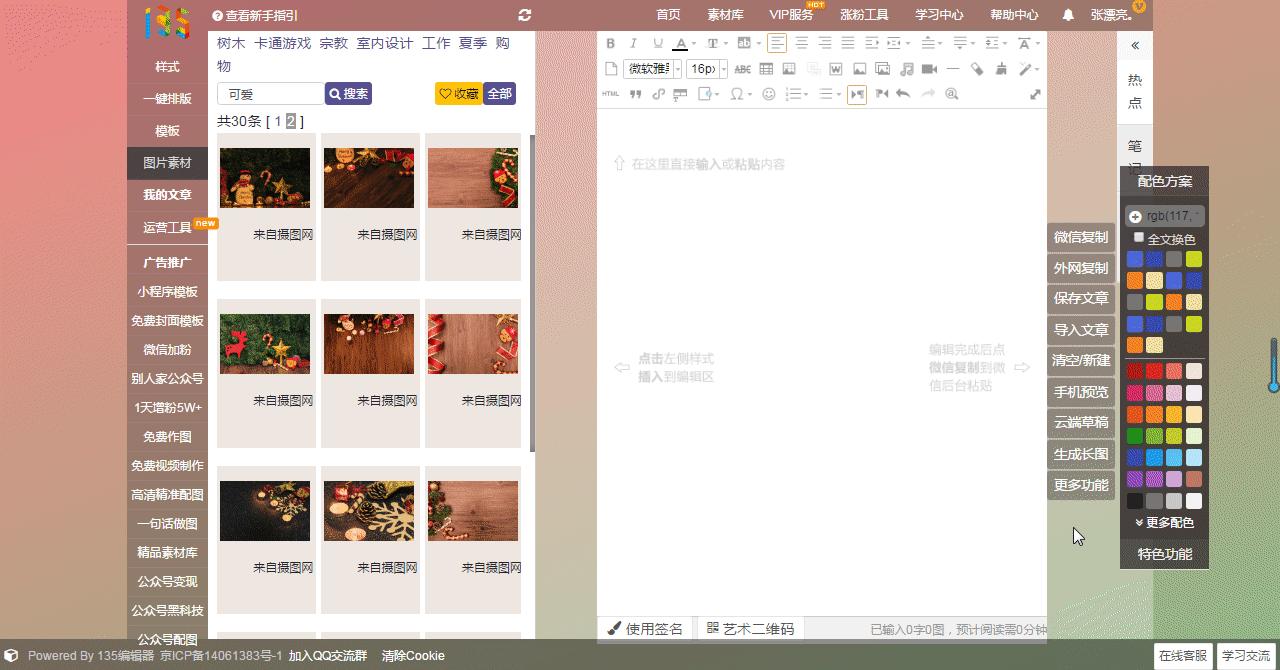Toggle italic formatting
Image resolution: width=1280 pixels, height=670 pixels.
pos(633,43)
